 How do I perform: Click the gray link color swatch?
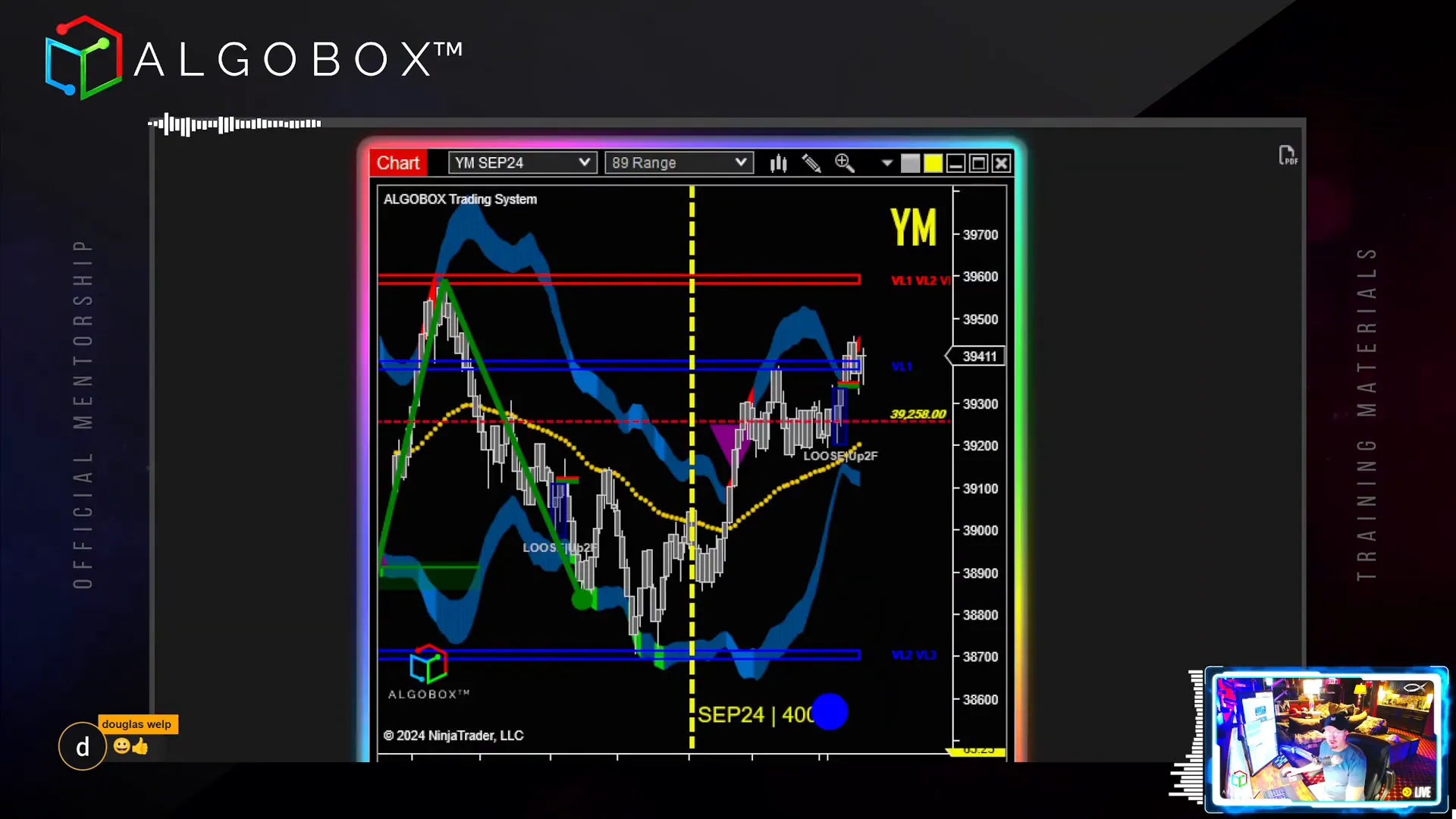910,163
